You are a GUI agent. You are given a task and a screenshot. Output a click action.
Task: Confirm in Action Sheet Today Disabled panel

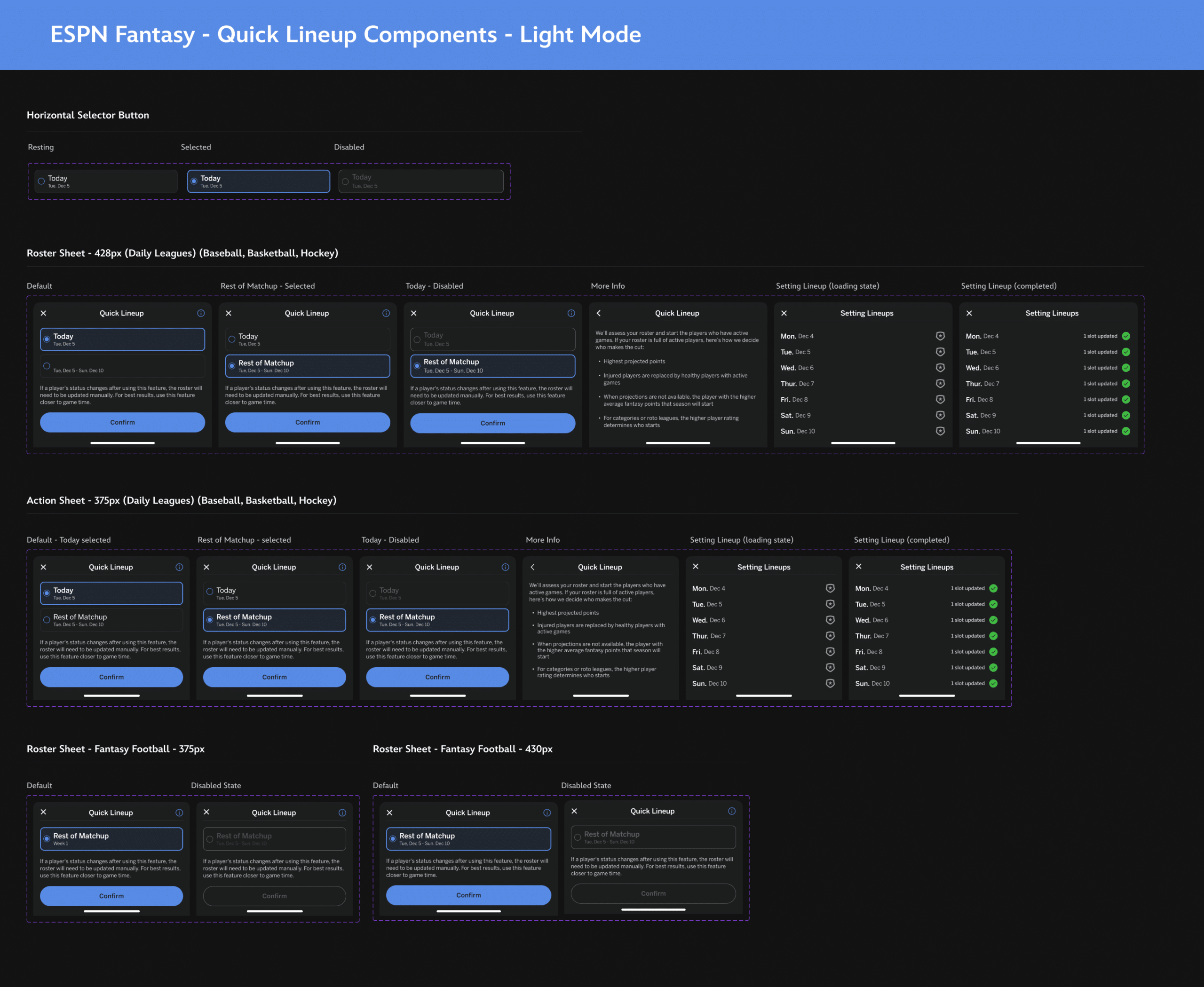coord(437,677)
